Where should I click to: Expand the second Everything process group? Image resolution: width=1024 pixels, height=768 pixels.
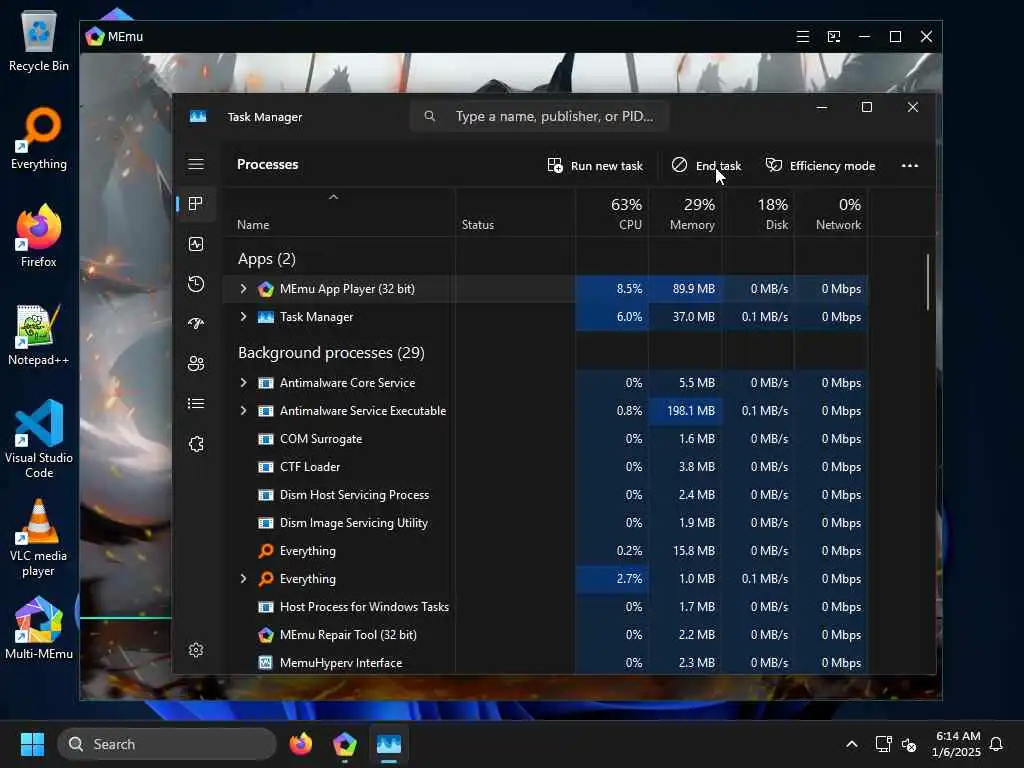(x=243, y=579)
